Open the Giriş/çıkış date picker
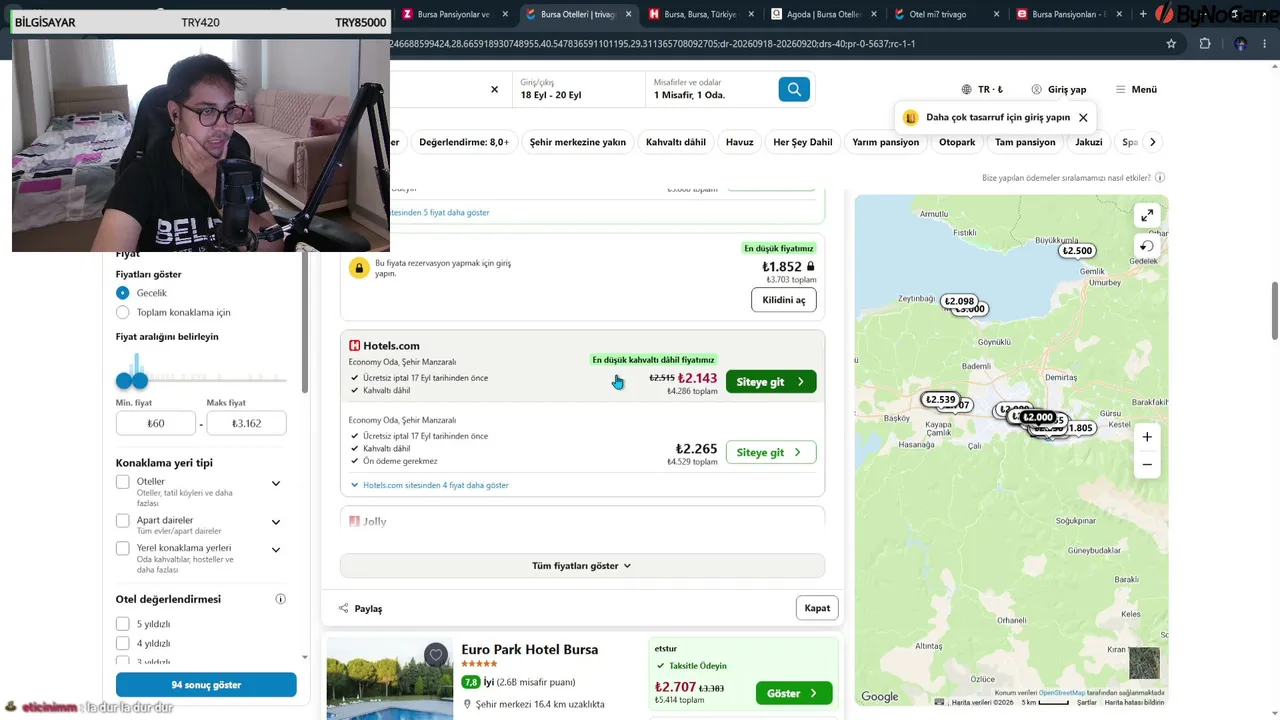This screenshot has width=1280, height=720. [x=578, y=89]
